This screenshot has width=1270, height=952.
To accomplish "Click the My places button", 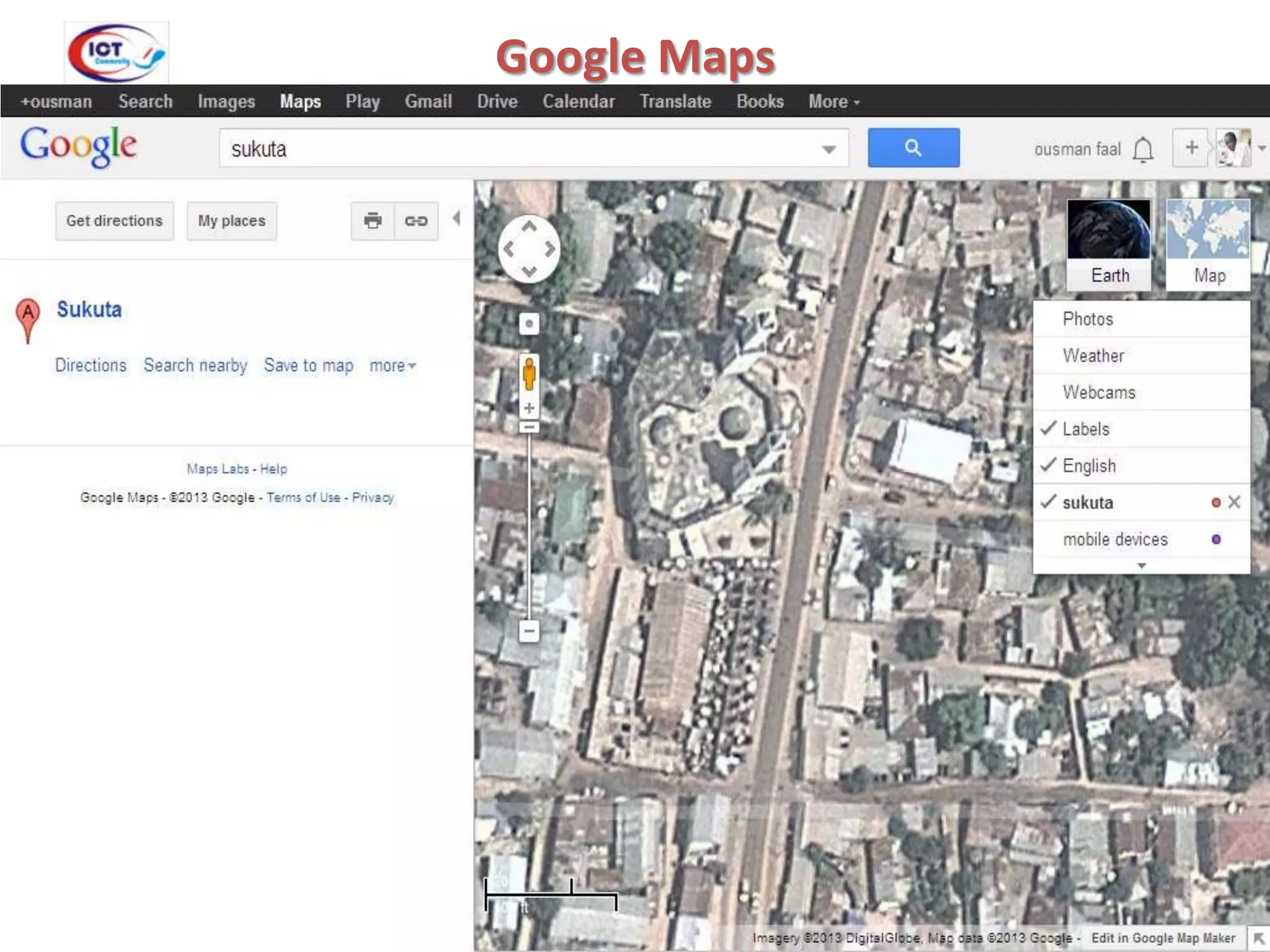I will coord(232,221).
